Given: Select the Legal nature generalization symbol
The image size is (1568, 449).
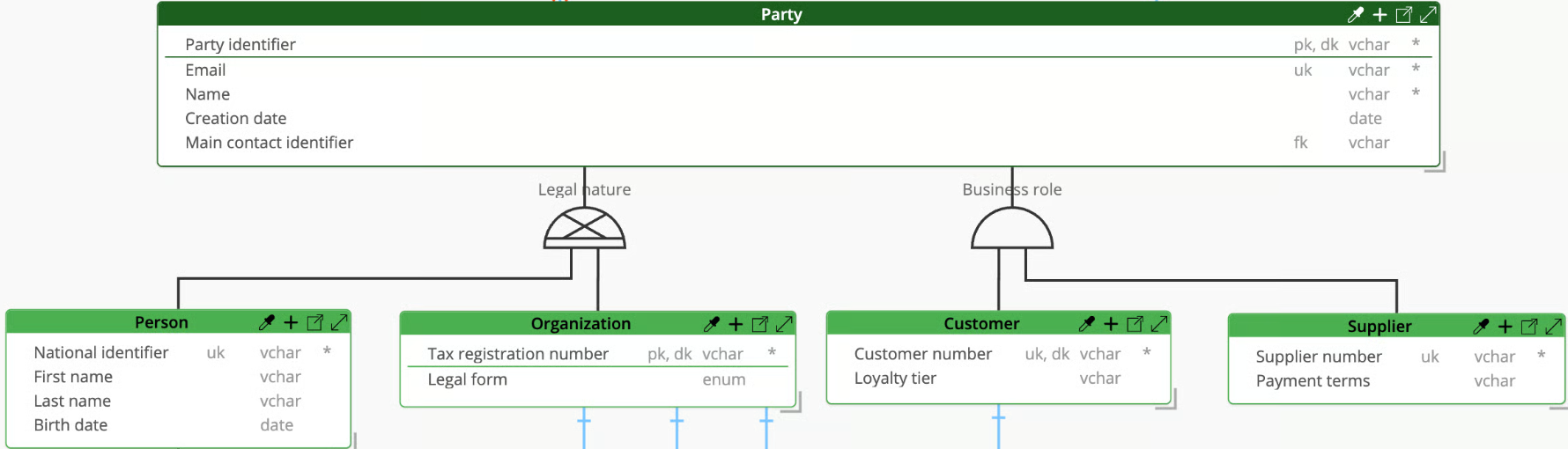Looking at the screenshot, I should [585, 228].
